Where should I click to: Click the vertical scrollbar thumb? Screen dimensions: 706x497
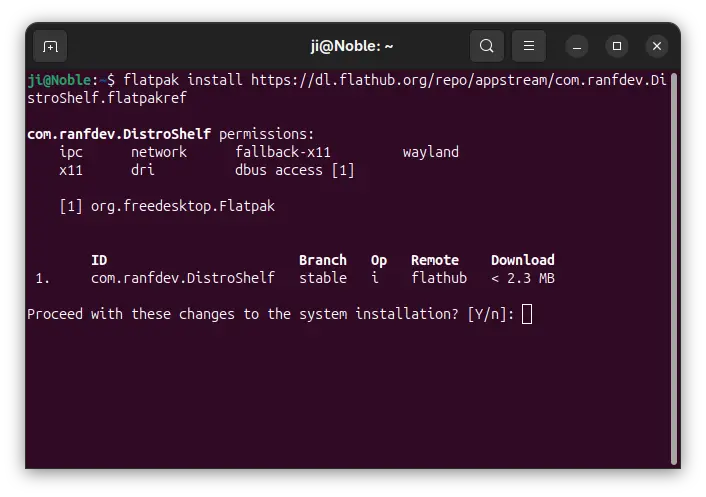click(674, 269)
